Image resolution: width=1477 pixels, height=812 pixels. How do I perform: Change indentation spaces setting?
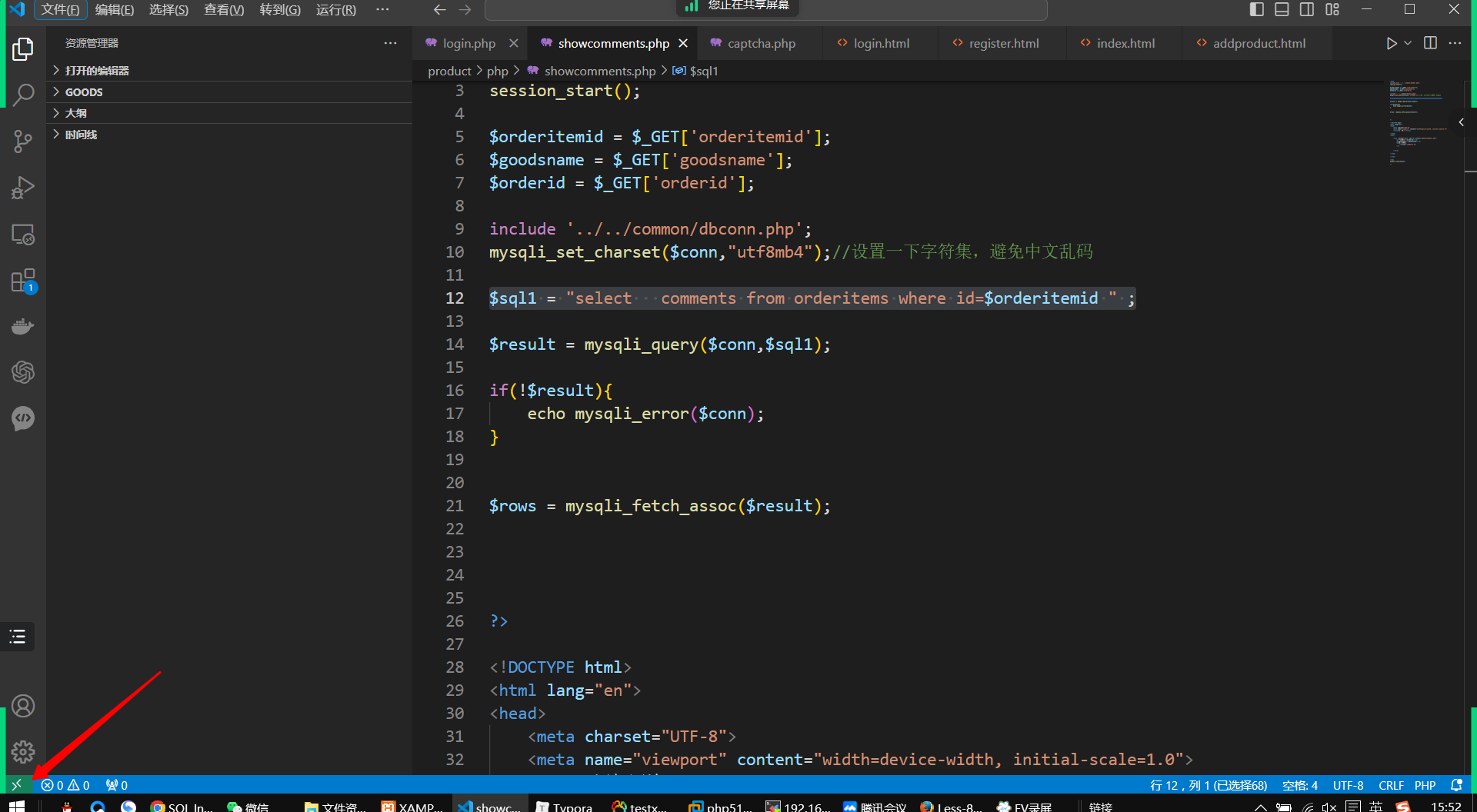(1300, 785)
